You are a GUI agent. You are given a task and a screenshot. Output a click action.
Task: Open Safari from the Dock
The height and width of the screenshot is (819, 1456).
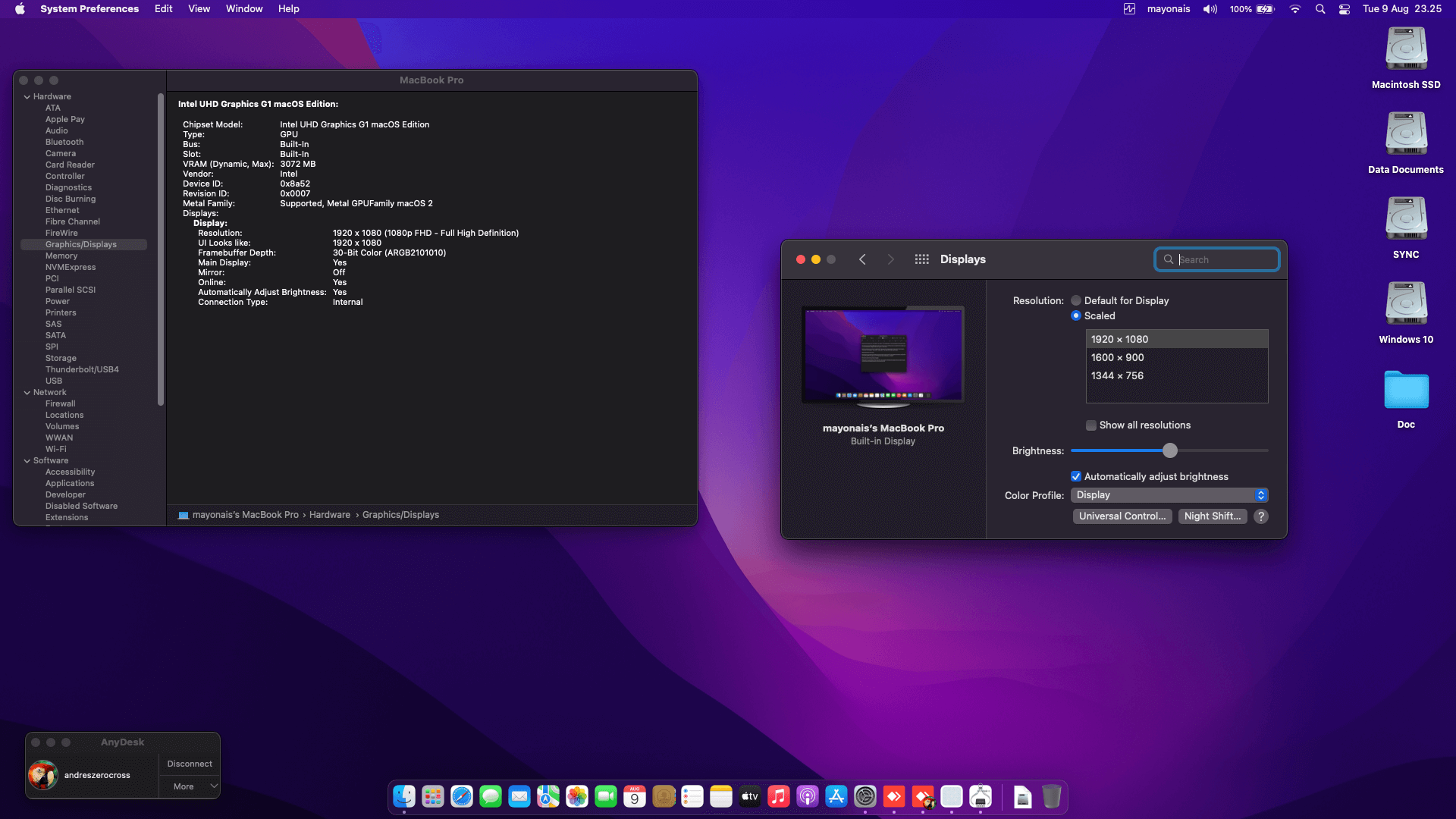[461, 797]
